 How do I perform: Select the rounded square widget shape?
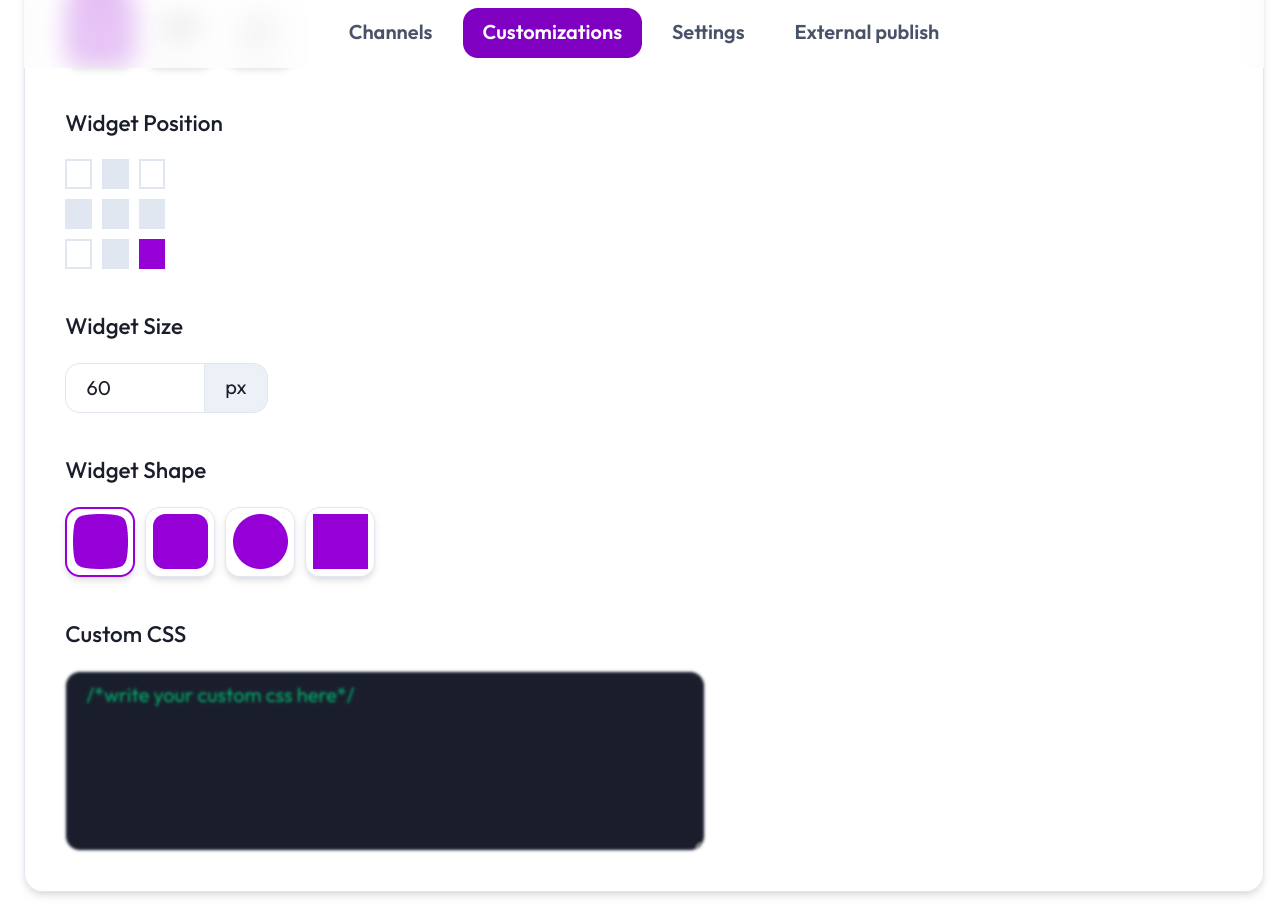[180, 542]
